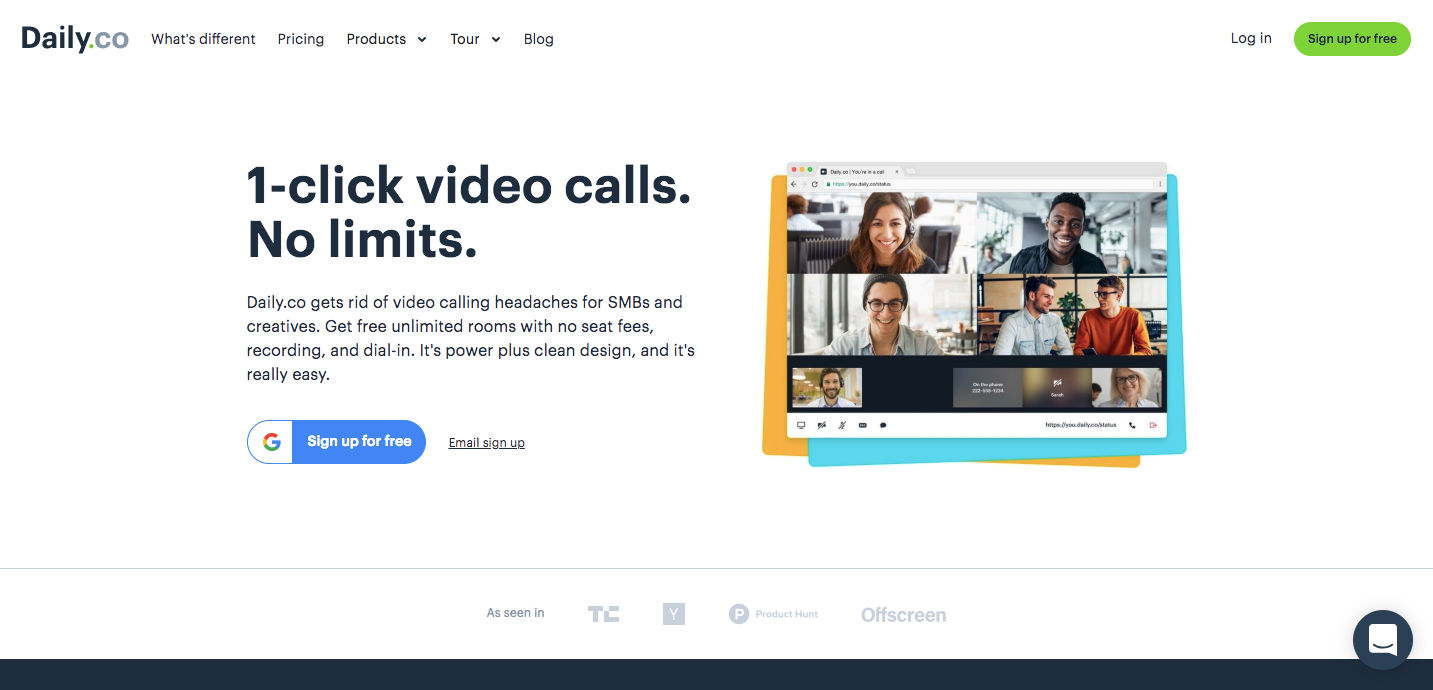The width and height of the screenshot is (1433, 690).
Task: Click the Offscreen logo
Action: point(904,615)
